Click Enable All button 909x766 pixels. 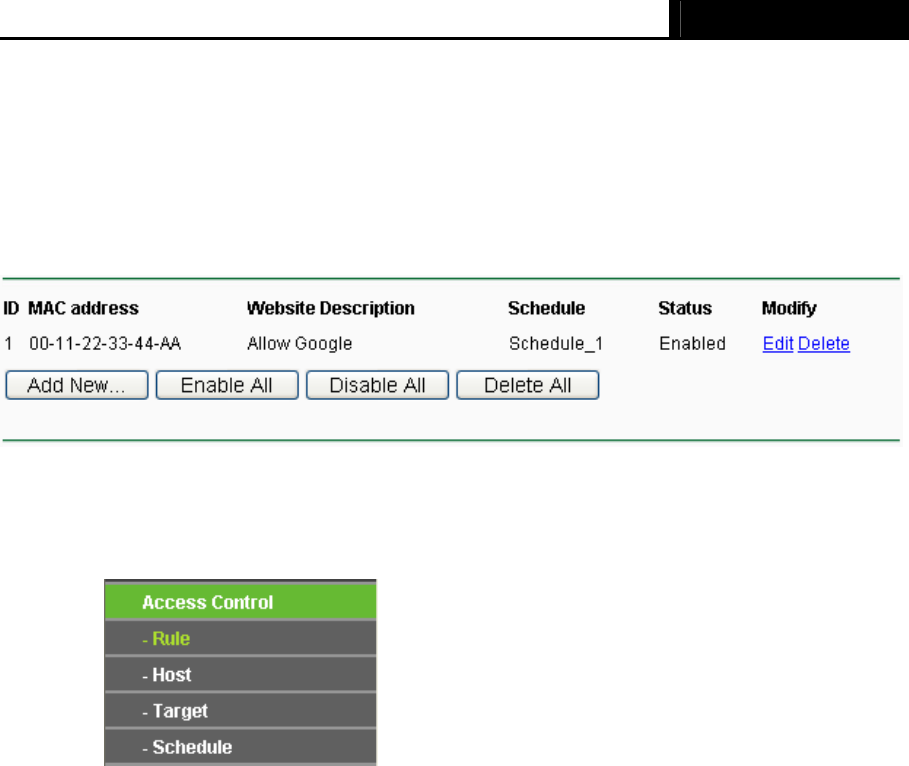pos(227,385)
